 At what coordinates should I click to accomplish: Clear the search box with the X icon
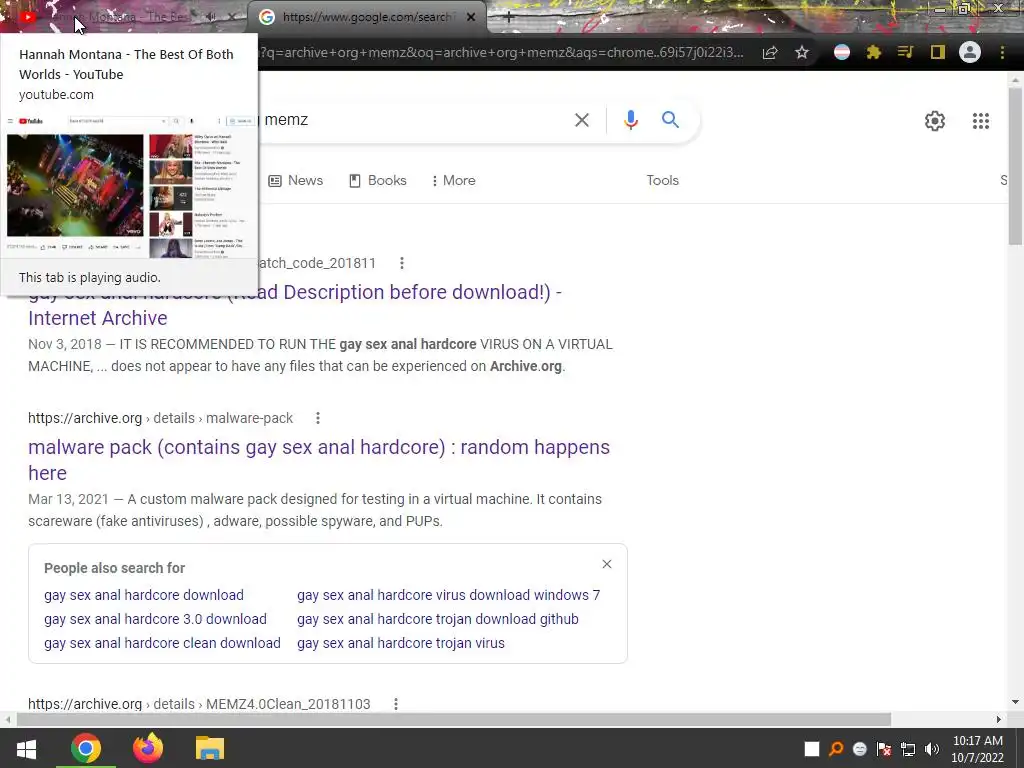coord(581,120)
